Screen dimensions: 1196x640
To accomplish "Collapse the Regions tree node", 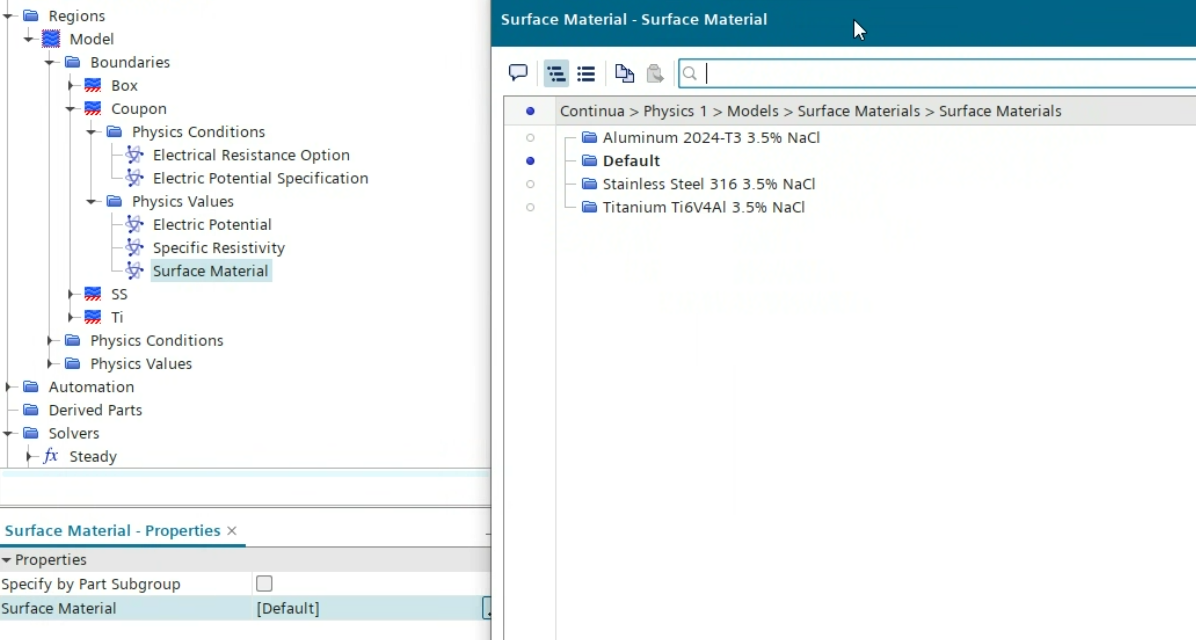I will (8, 15).
